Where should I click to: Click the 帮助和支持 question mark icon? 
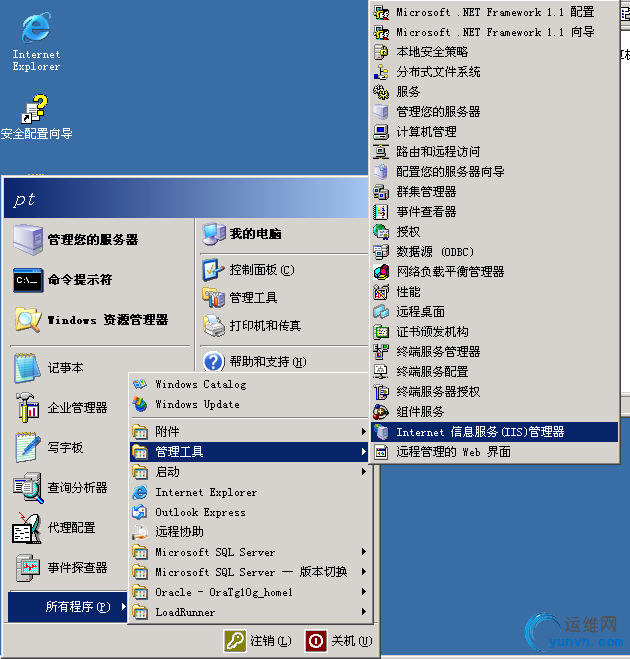coord(214,362)
